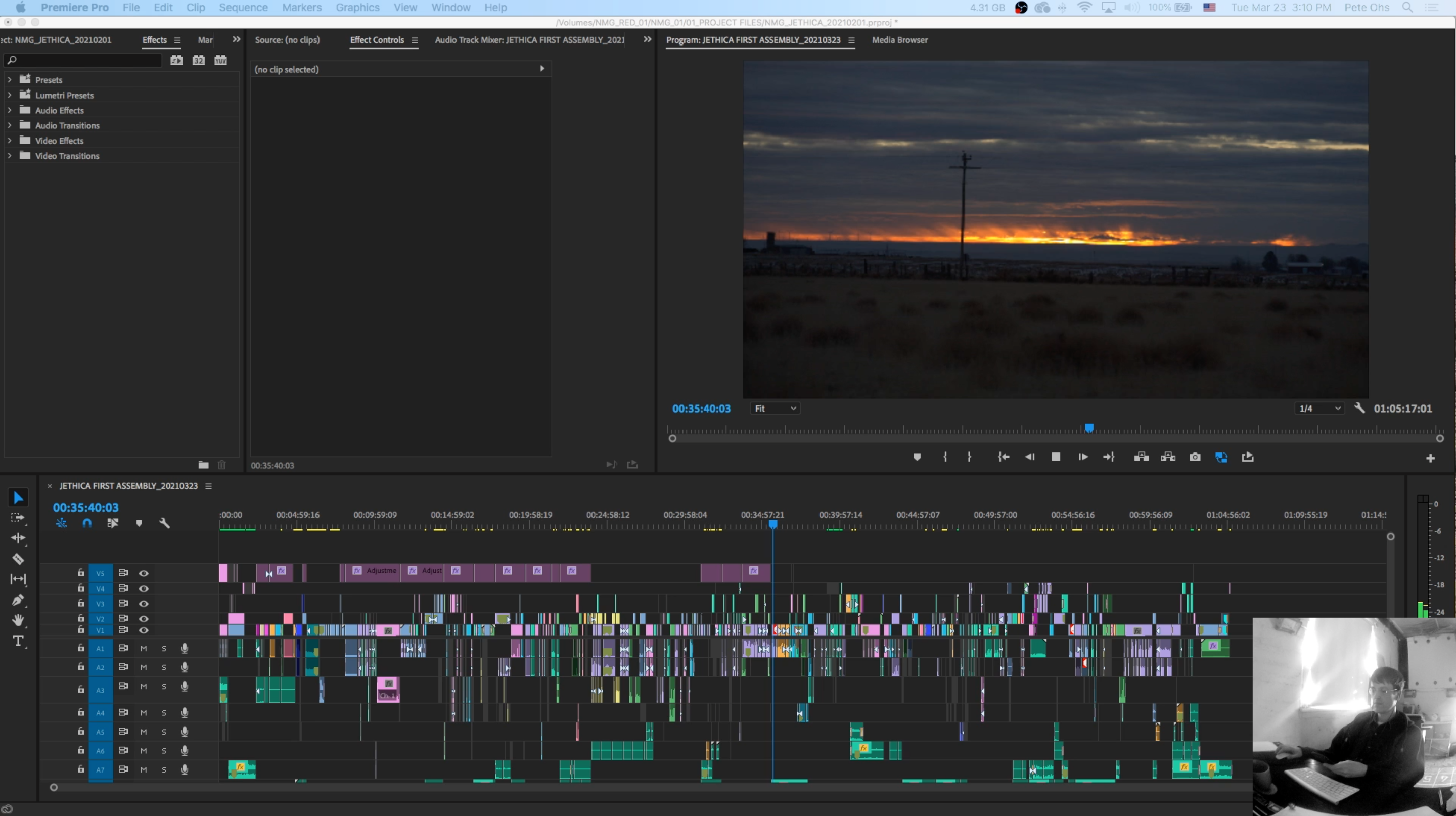The width and height of the screenshot is (1456, 816).
Task: Switch to the Media Browser tab
Action: click(x=899, y=40)
